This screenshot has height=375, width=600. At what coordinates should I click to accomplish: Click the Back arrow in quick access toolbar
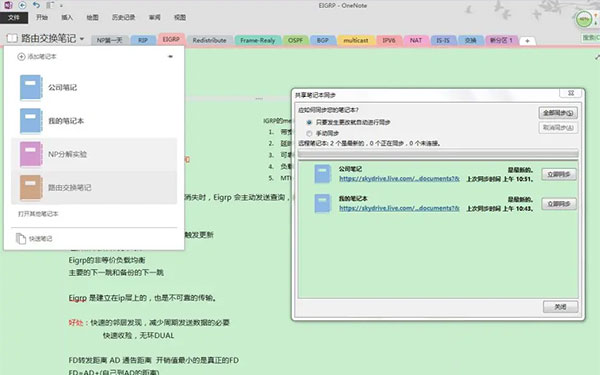click(x=22, y=5)
